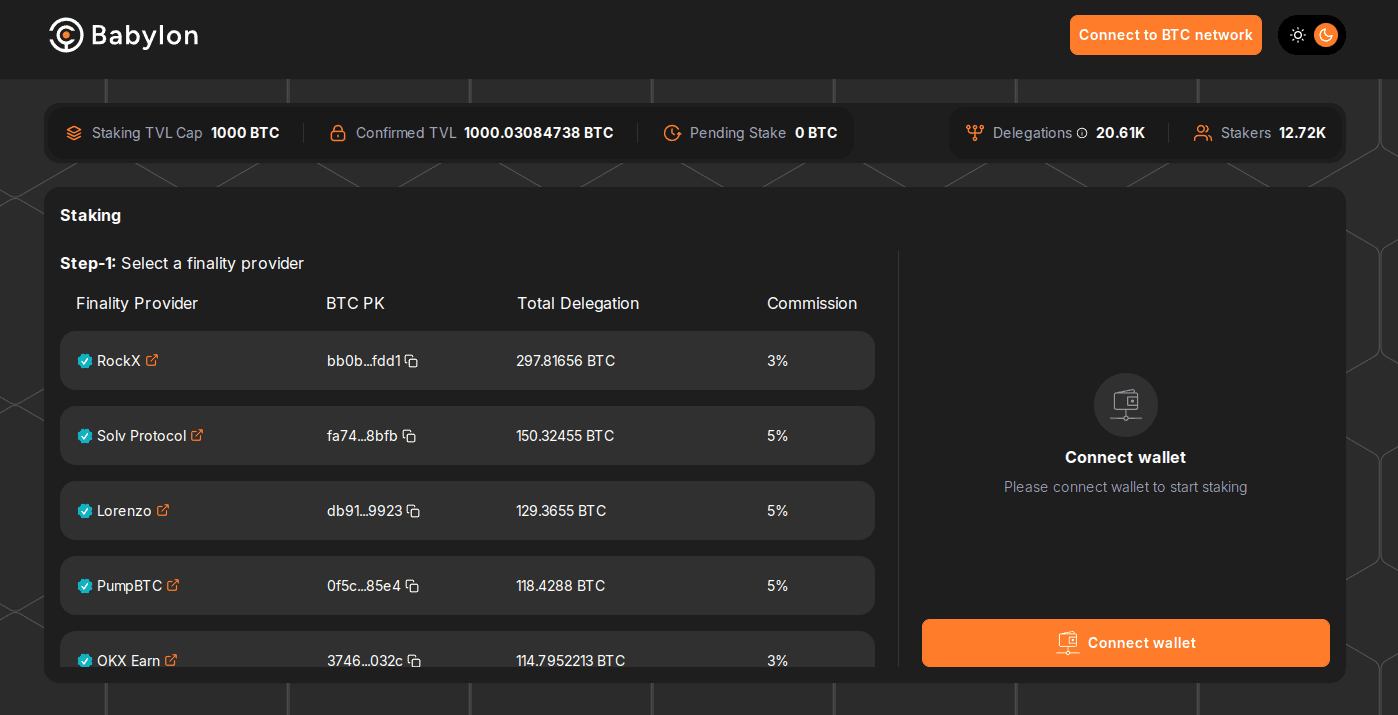The image size is (1398, 715).
Task: Click Delegations info tooltip icon
Action: [x=1082, y=133]
